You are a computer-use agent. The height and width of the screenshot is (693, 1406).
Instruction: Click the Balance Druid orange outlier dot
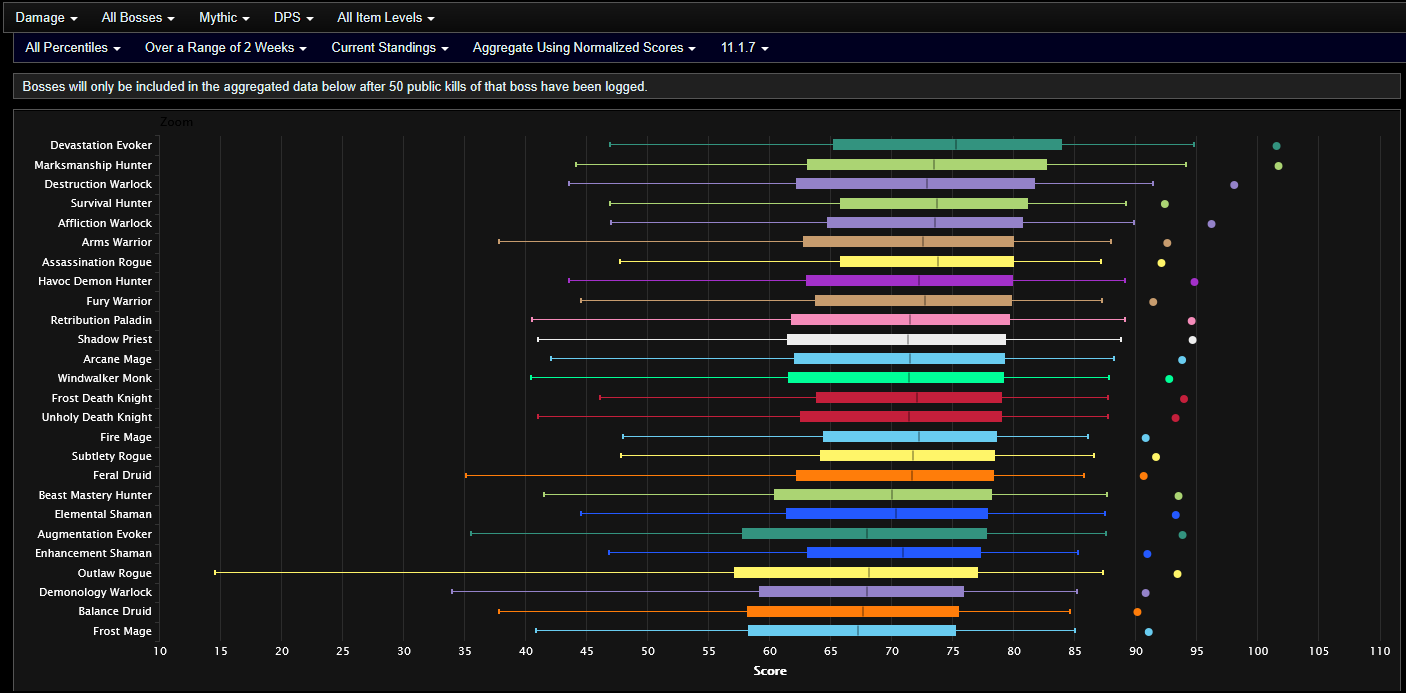tap(1137, 612)
